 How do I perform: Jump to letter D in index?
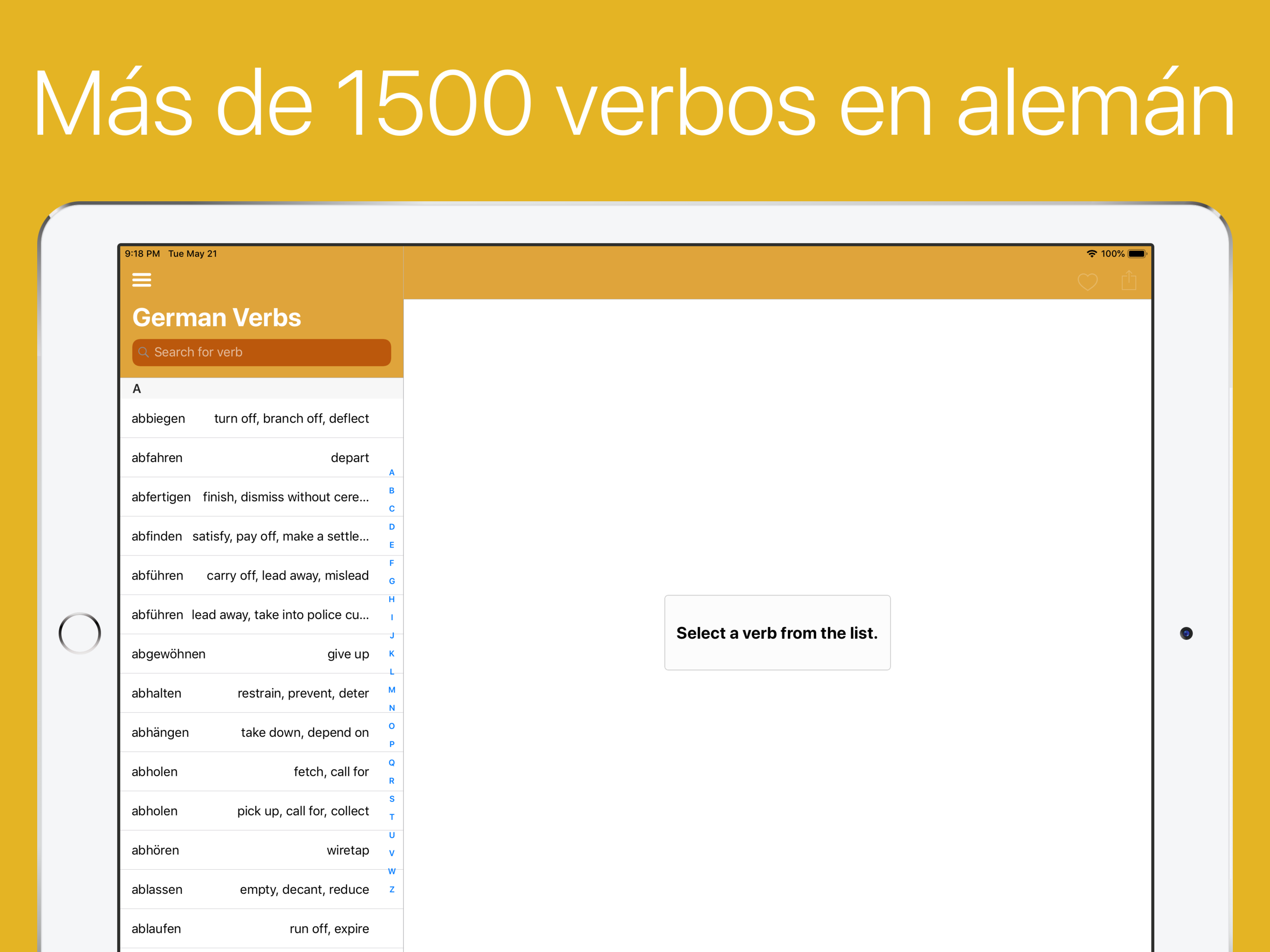click(391, 527)
